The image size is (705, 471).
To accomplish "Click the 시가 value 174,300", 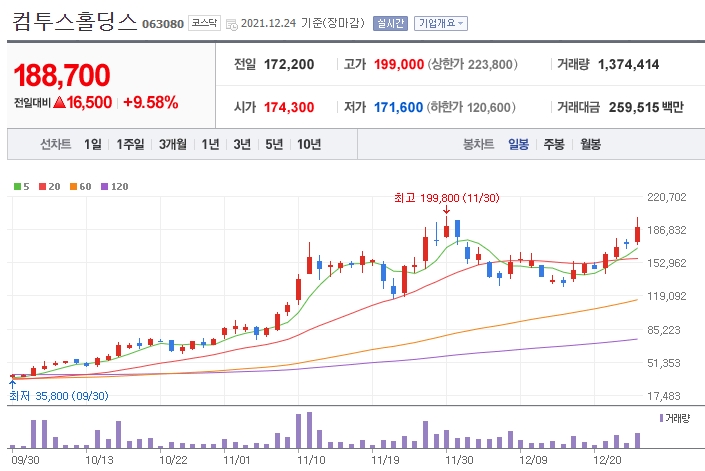I will point(289,107).
